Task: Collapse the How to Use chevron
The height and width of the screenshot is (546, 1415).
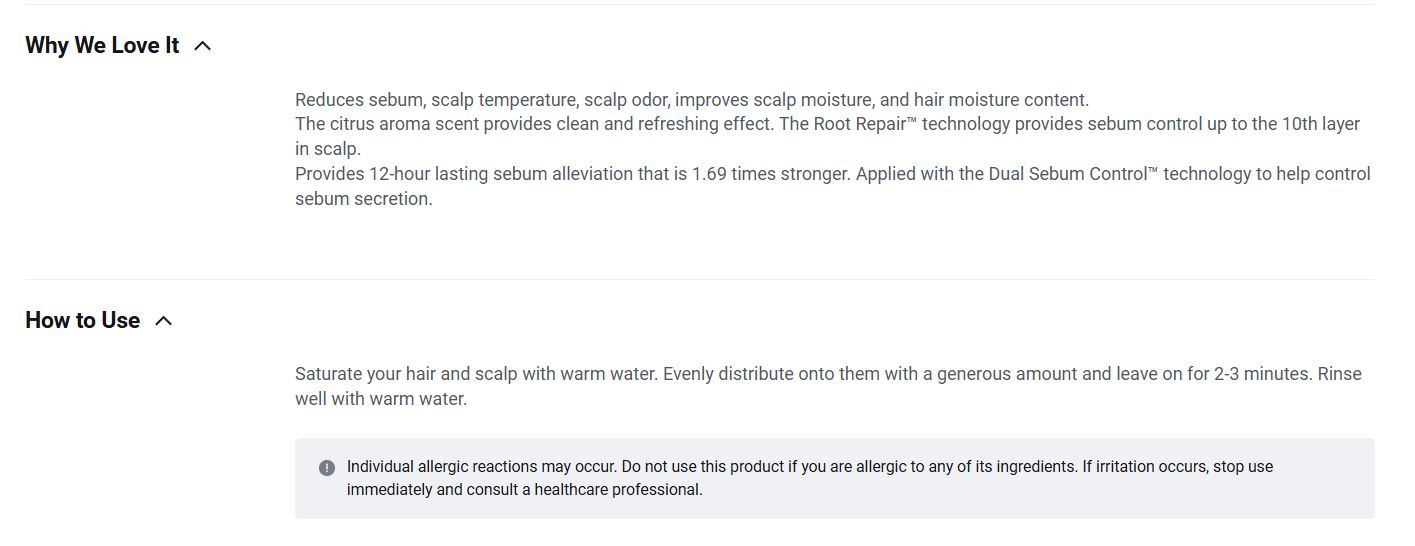Action: tap(165, 321)
